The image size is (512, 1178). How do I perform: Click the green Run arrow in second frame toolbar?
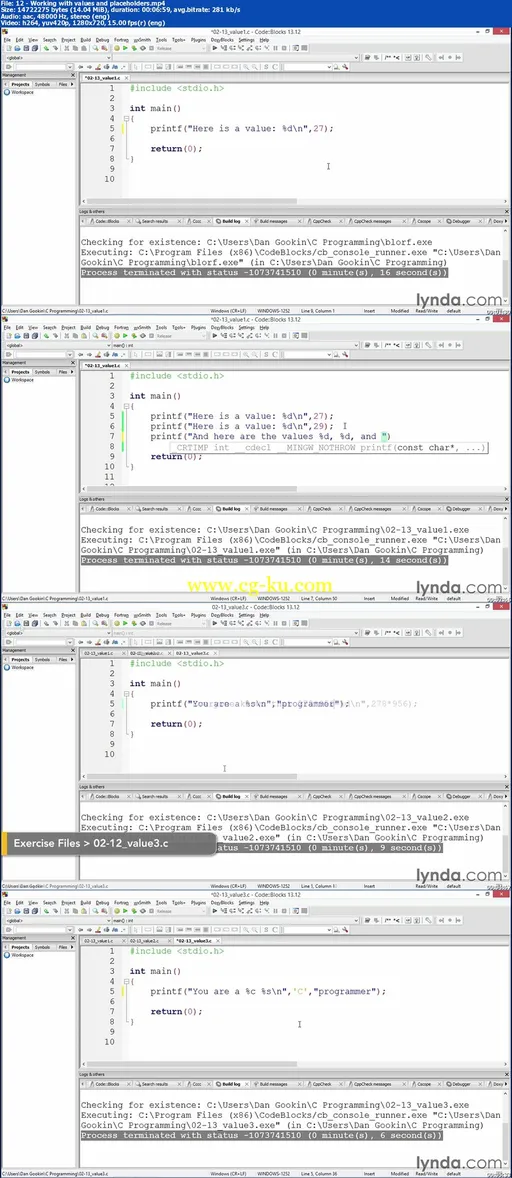[x=127, y=336]
